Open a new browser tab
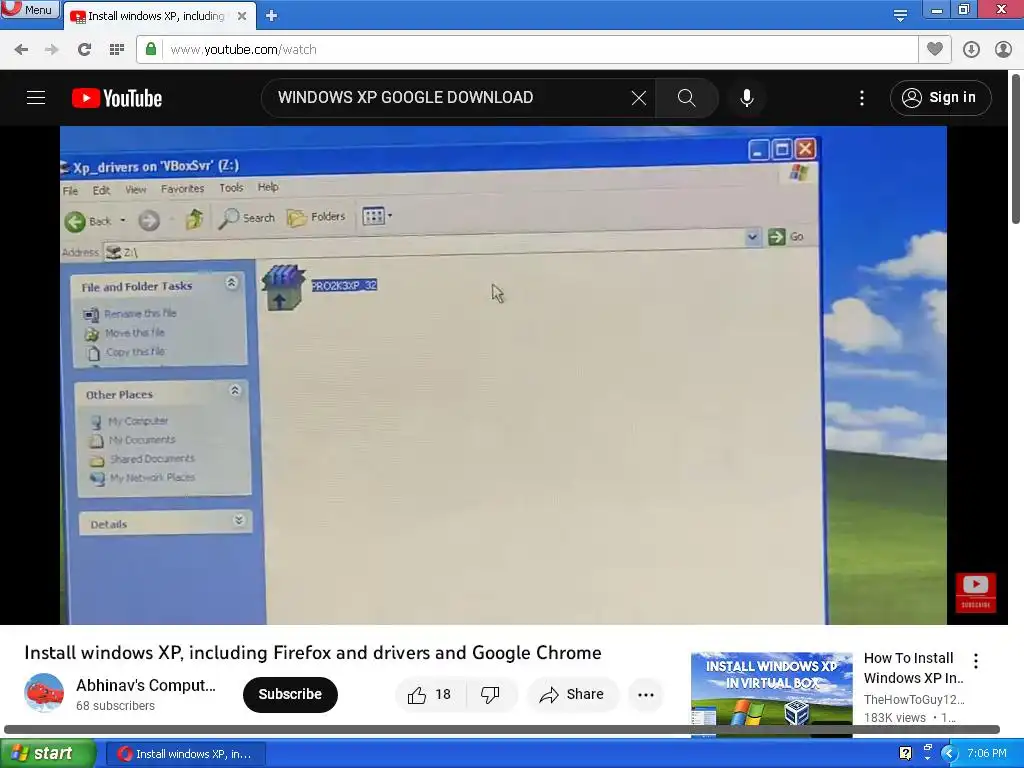Viewport: 1024px width, 768px height. [272, 16]
